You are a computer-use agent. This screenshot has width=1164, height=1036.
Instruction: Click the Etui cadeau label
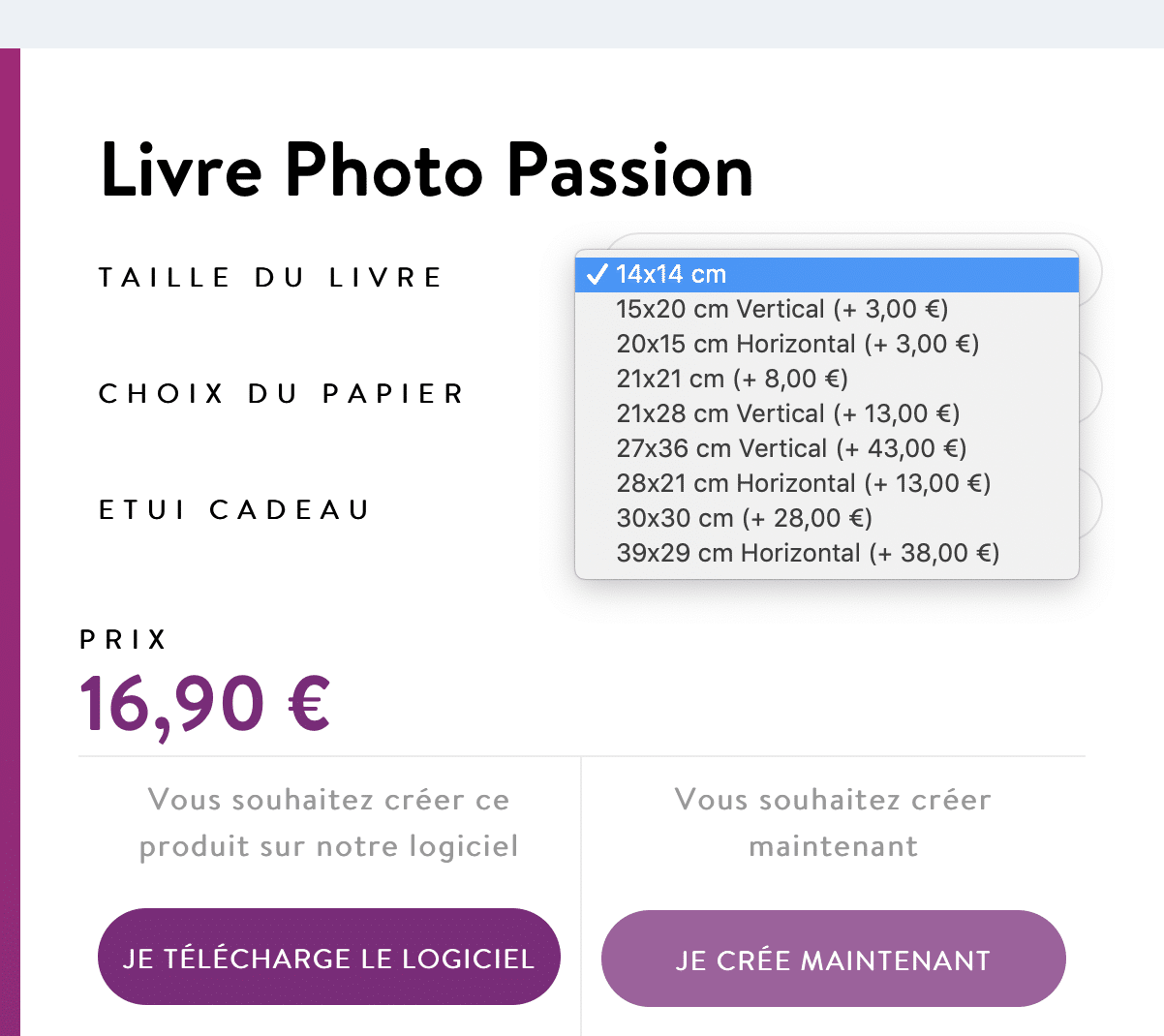[x=235, y=510]
